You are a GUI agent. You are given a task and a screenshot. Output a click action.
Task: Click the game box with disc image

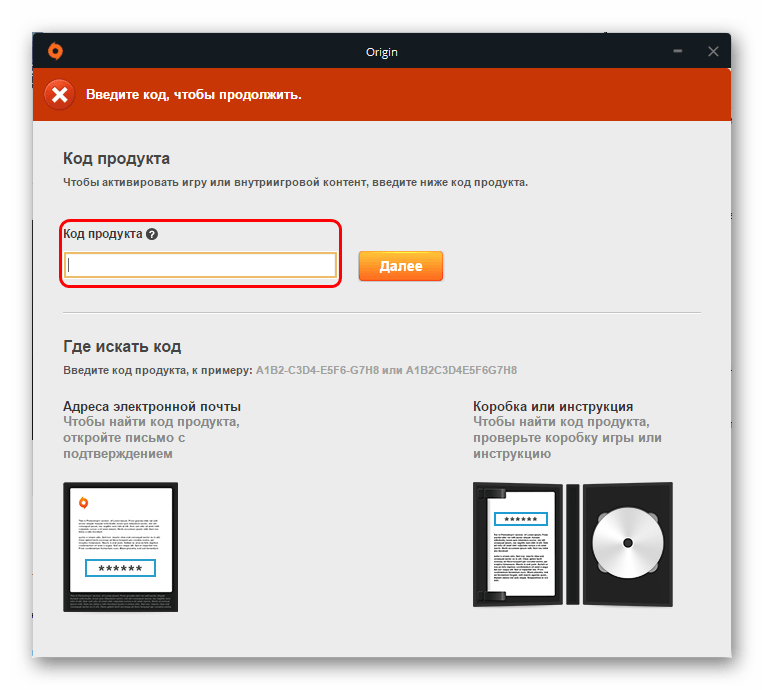point(573,544)
